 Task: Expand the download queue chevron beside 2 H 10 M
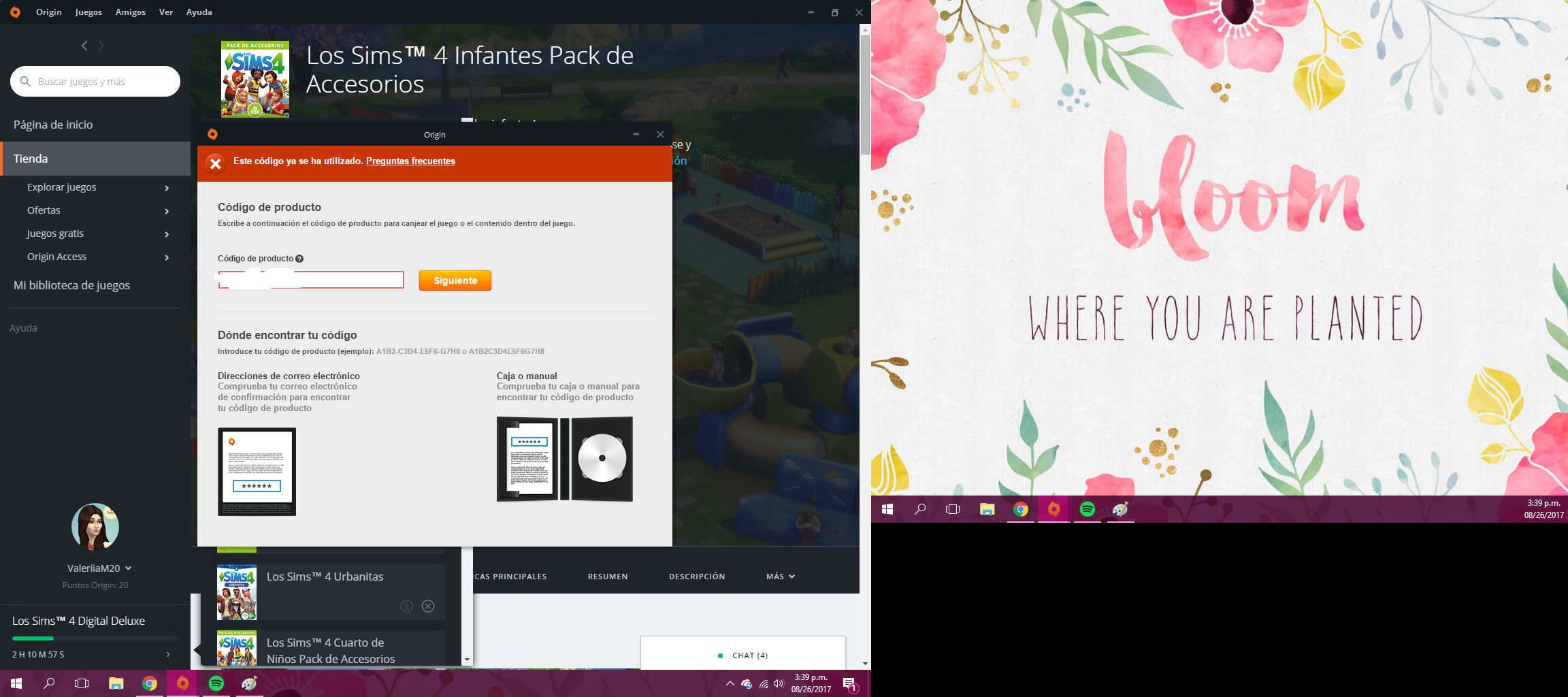(168, 654)
